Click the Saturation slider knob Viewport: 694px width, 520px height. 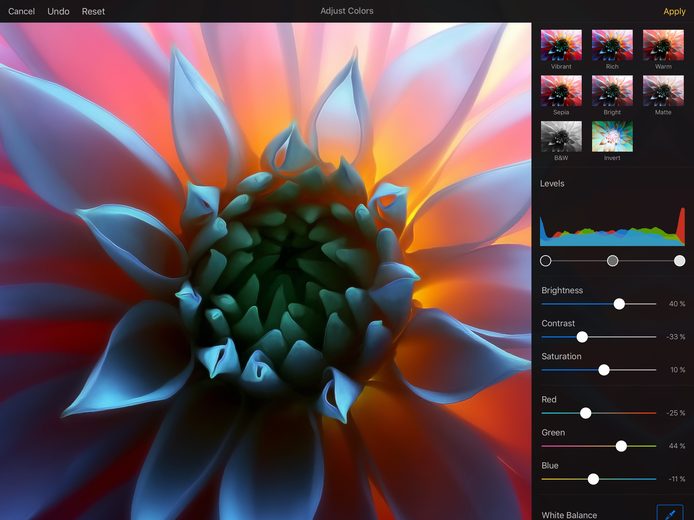pyautogui.click(x=604, y=370)
